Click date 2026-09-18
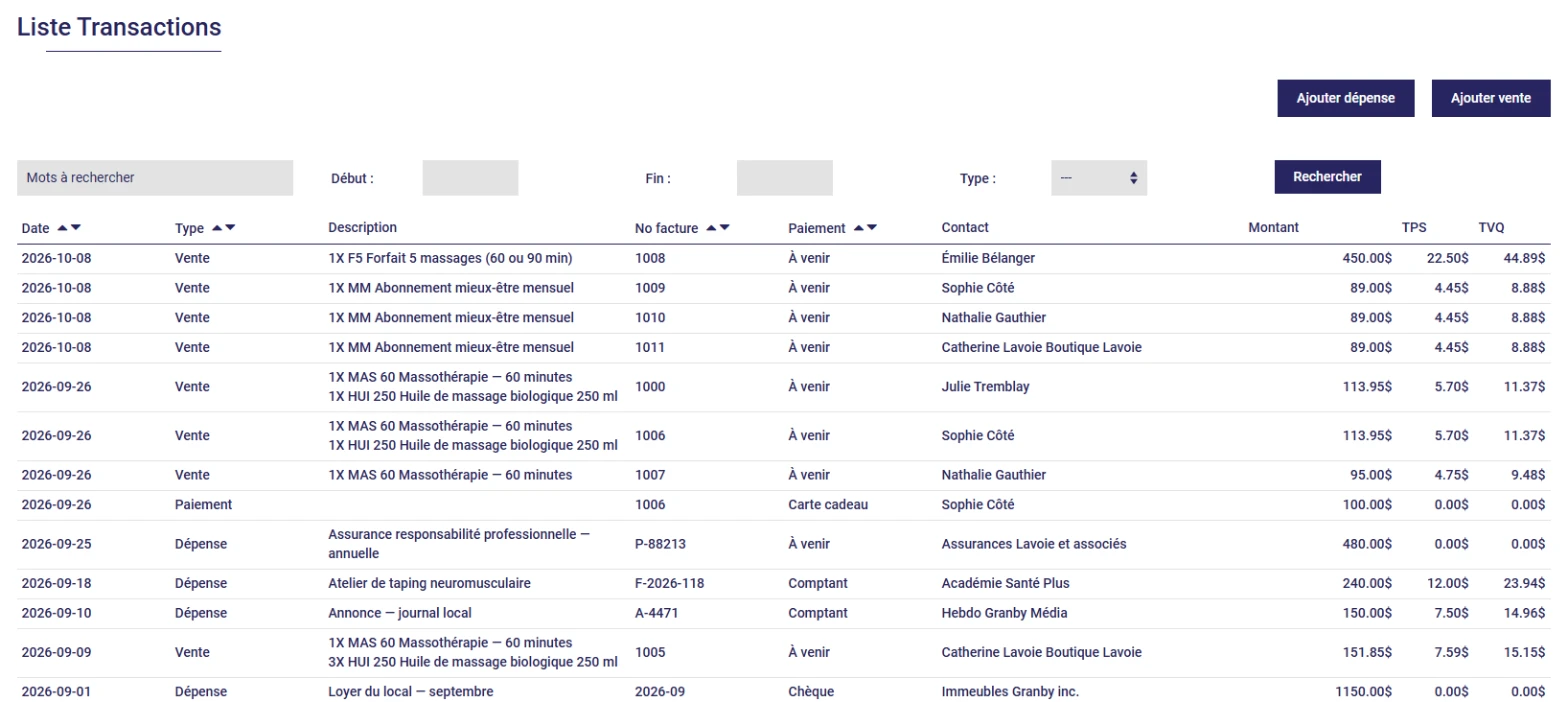The width and height of the screenshot is (1568, 702). coord(56,583)
